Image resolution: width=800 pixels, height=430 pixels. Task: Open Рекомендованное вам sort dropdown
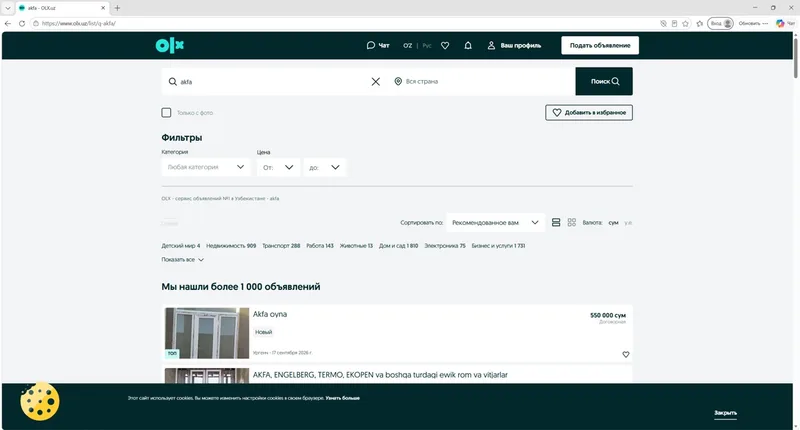pos(495,222)
